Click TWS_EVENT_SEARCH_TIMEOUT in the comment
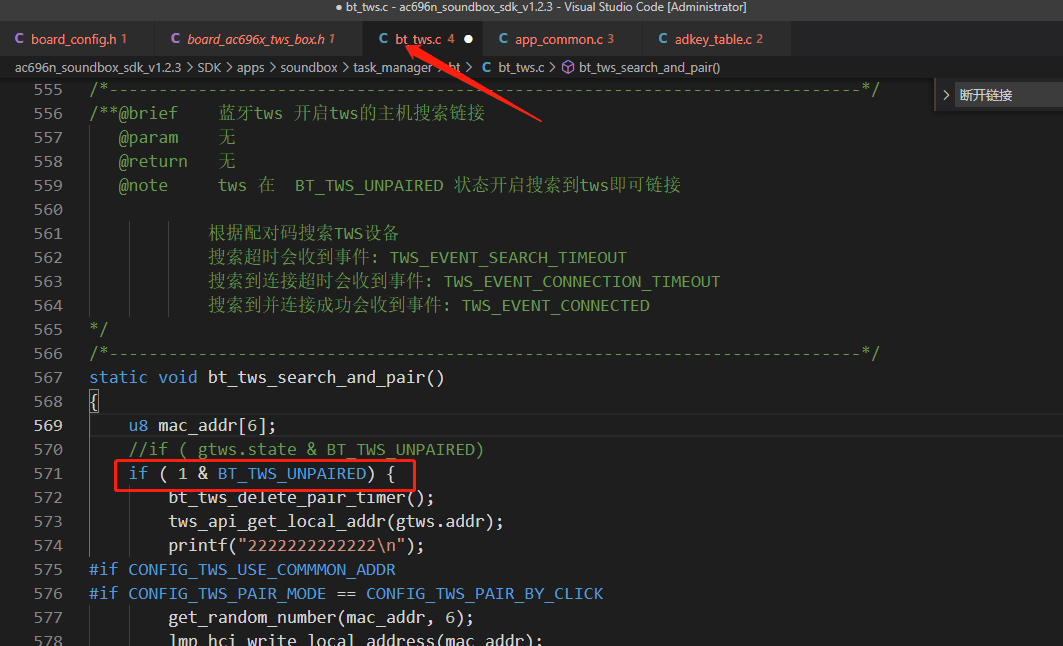The height and width of the screenshot is (646, 1063). click(x=508, y=257)
